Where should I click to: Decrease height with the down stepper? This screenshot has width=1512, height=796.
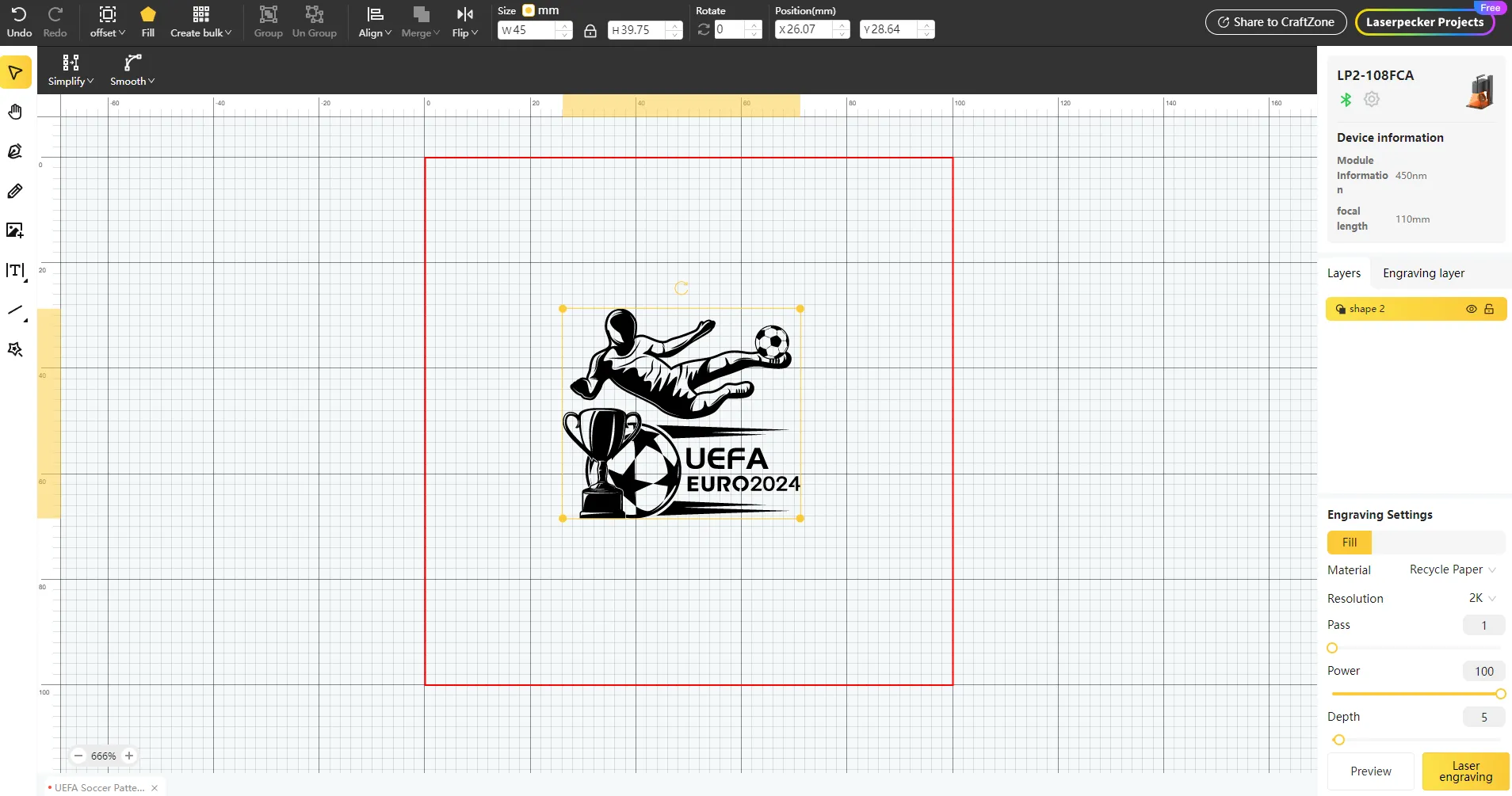tap(675, 35)
